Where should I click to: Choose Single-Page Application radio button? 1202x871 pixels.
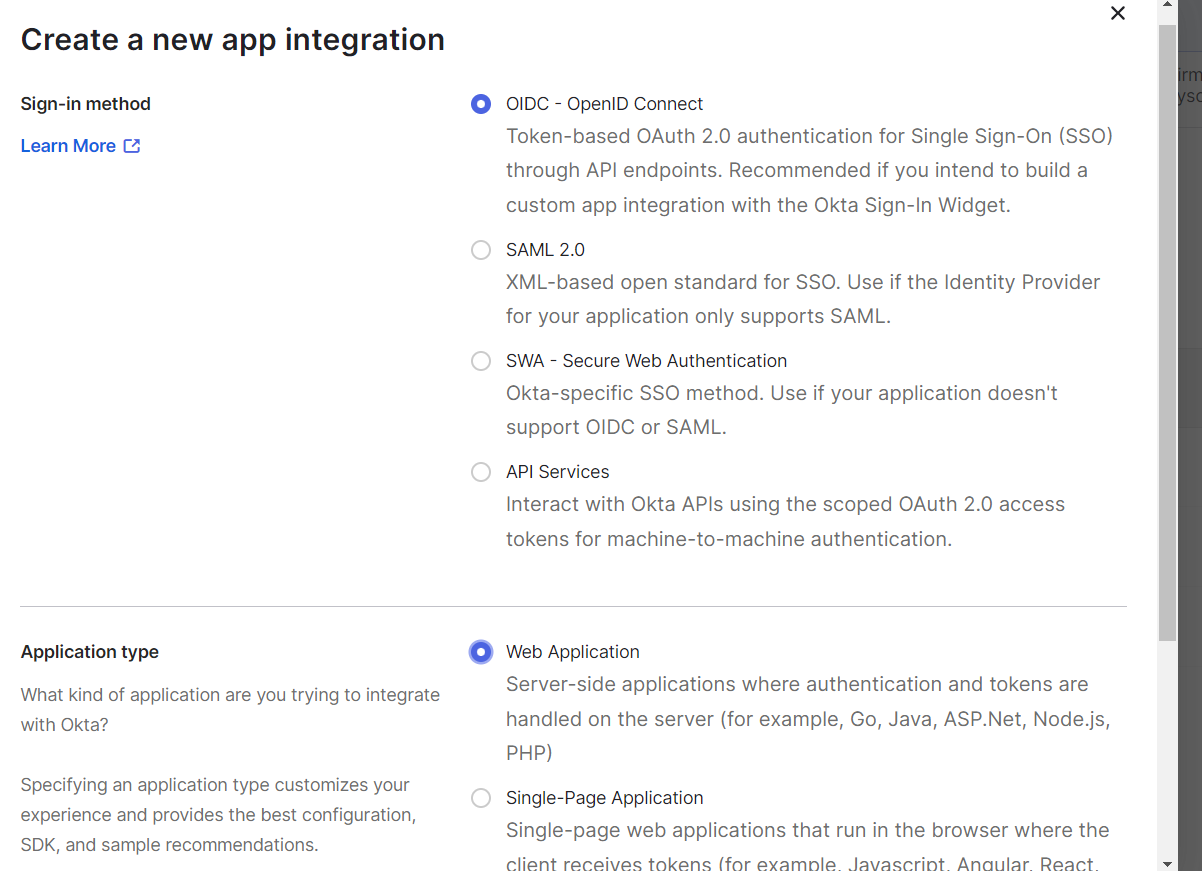coord(481,798)
